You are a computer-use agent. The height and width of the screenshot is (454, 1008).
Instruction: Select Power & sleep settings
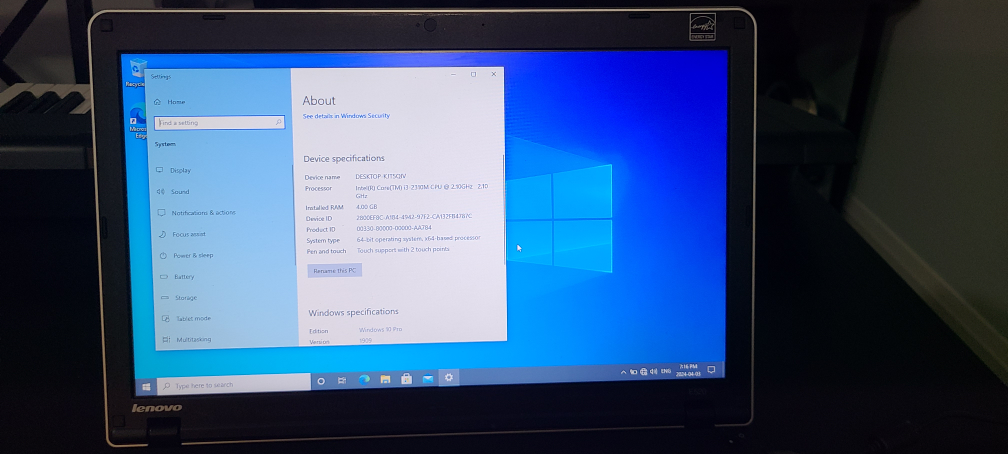point(192,255)
